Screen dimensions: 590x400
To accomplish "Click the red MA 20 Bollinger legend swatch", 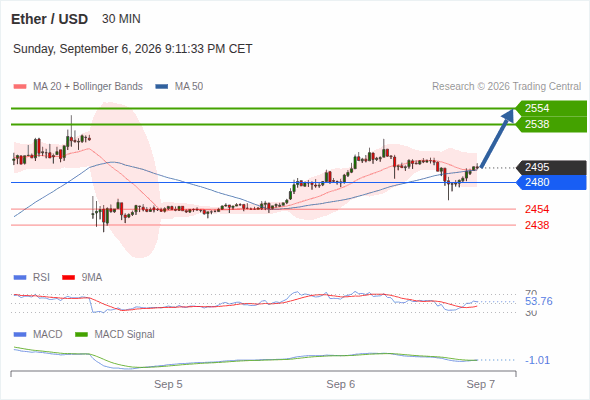I will click(20, 87).
